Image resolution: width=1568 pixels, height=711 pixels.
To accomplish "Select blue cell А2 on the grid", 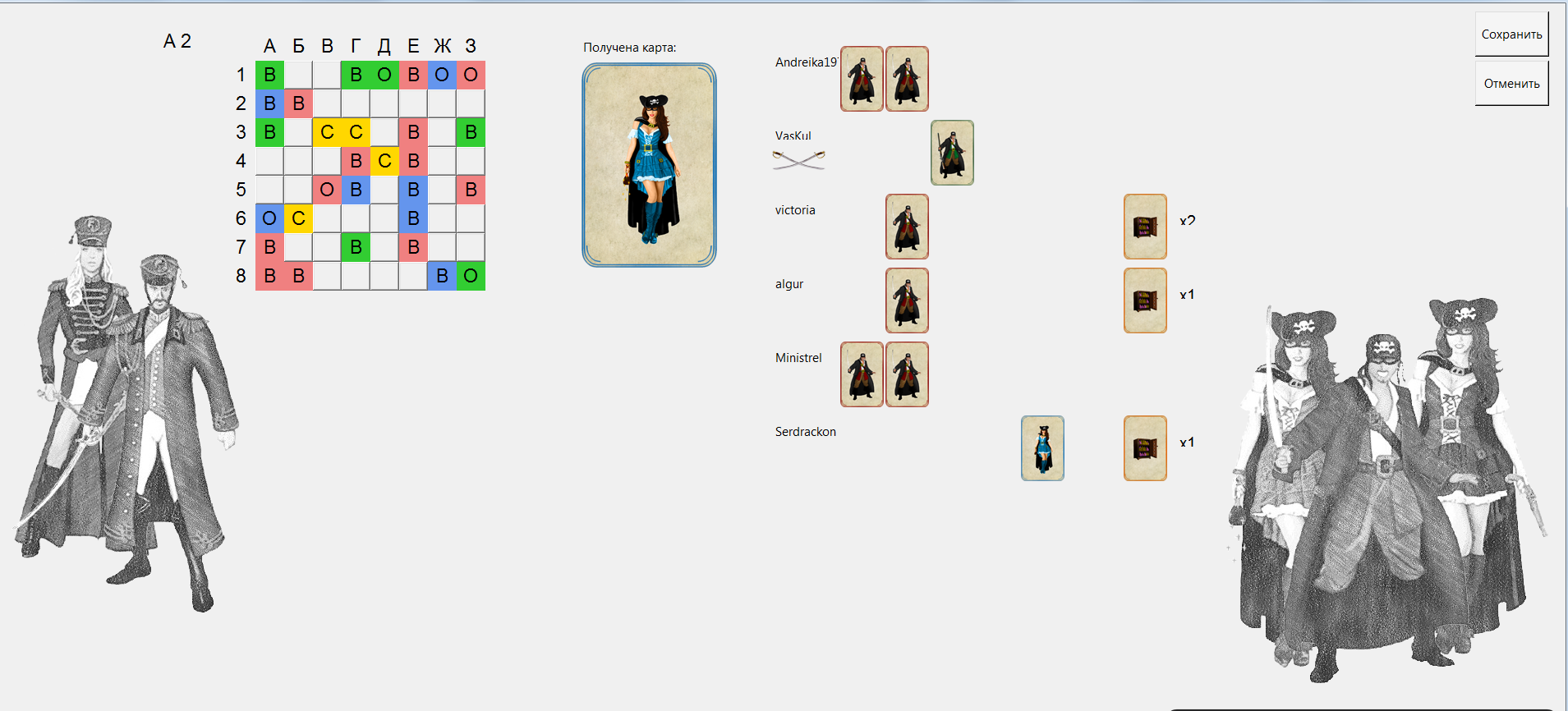I will point(269,103).
